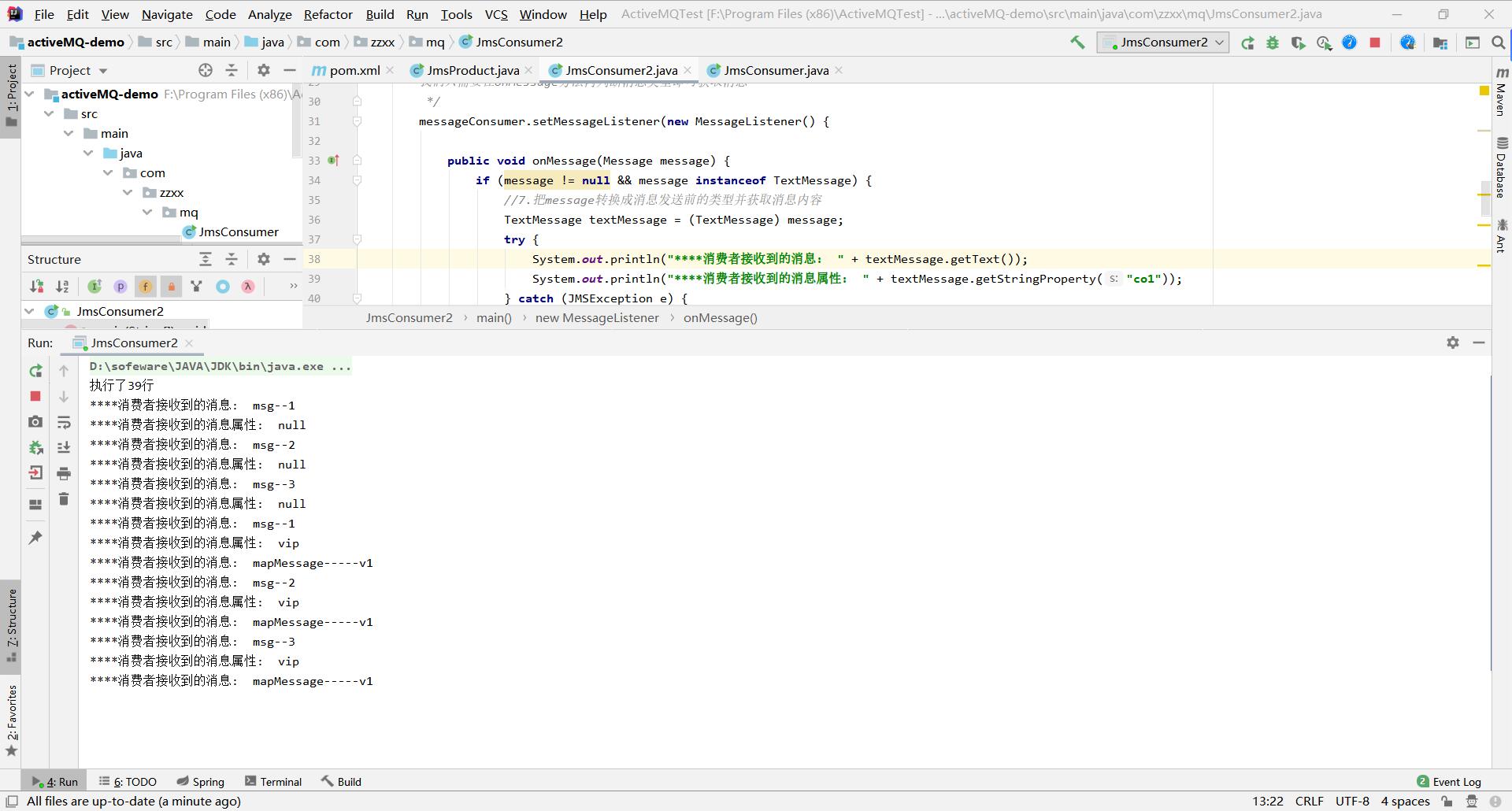Toggle Show non-public members lock filter
Image resolution: width=1512 pixels, height=811 pixels.
point(171,287)
